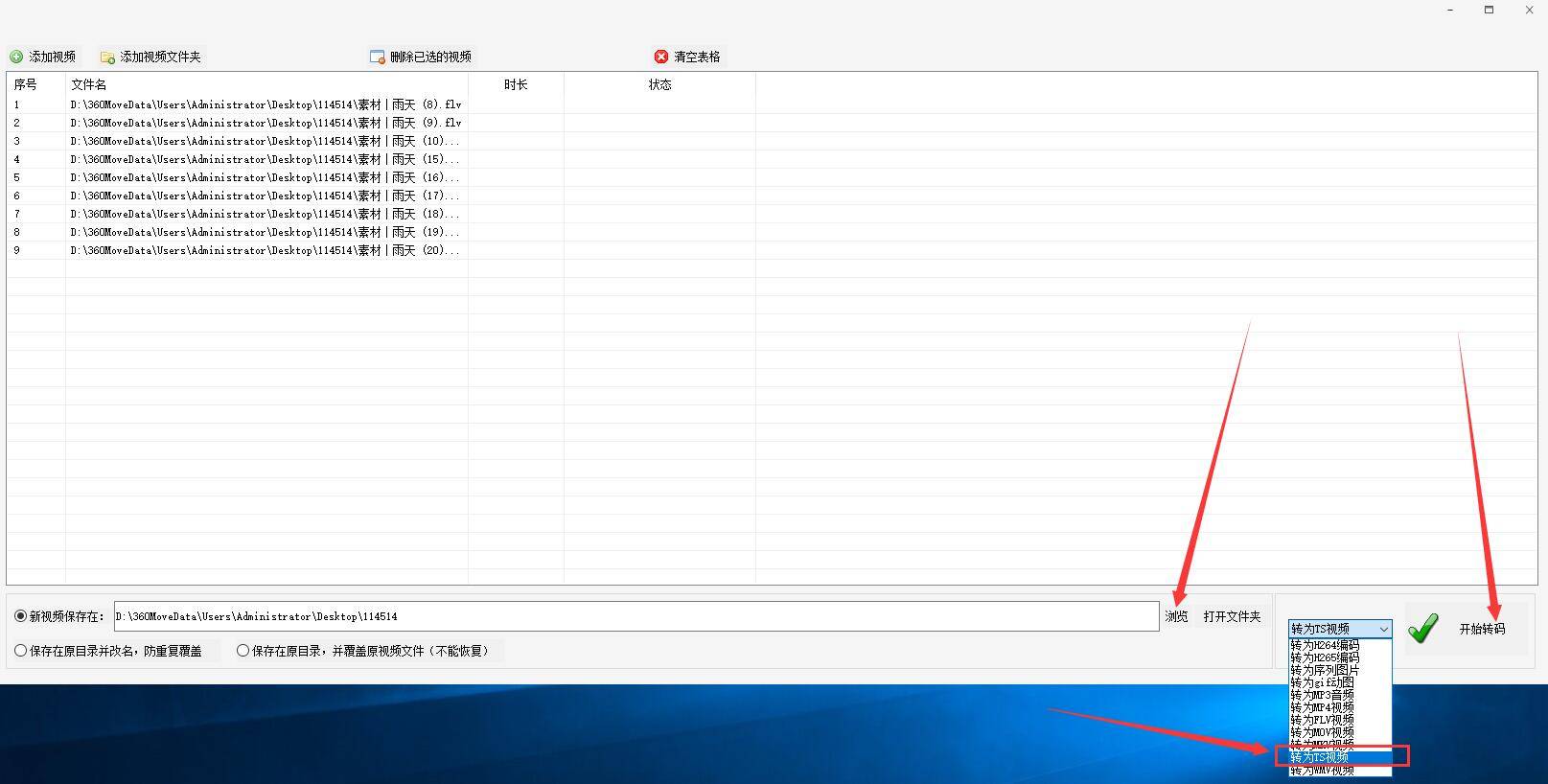Screen dimensions: 1548x784
Task: Click the 删除已选的视频 button label
Action: pyautogui.click(x=430, y=57)
